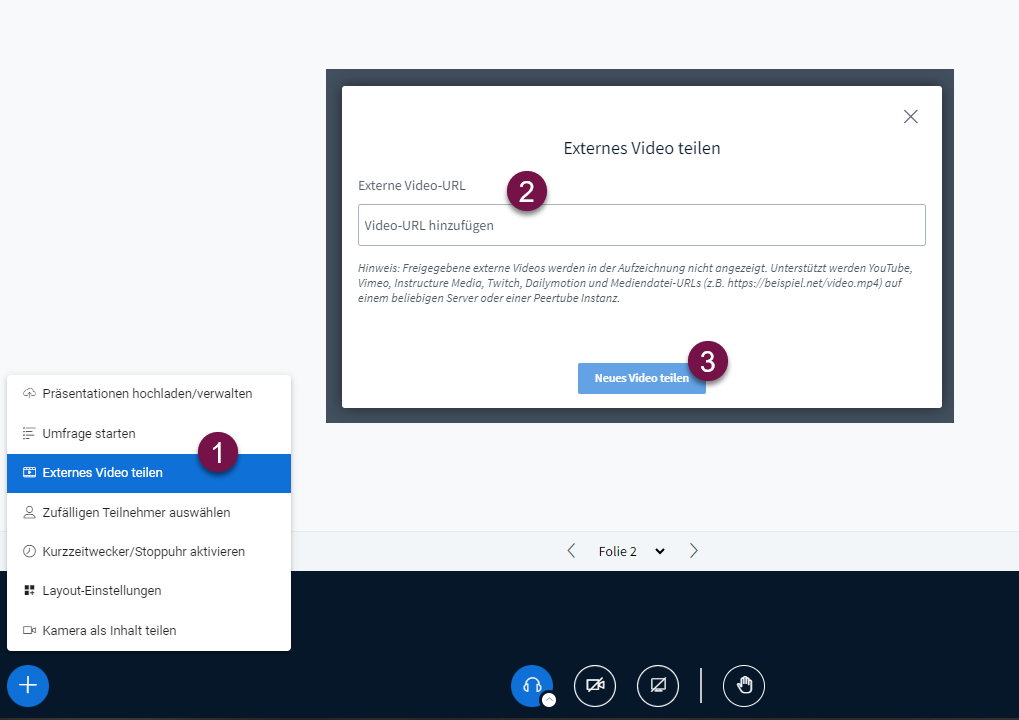Open the audio options arrow beside the headphones
The width and height of the screenshot is (1019, 720).
click(x=549, y=700)
